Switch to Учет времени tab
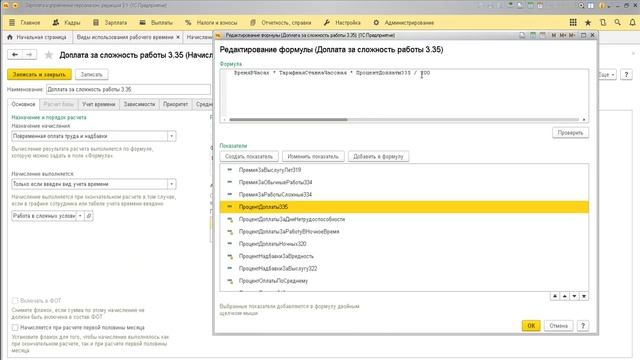 tap(99, 104)
